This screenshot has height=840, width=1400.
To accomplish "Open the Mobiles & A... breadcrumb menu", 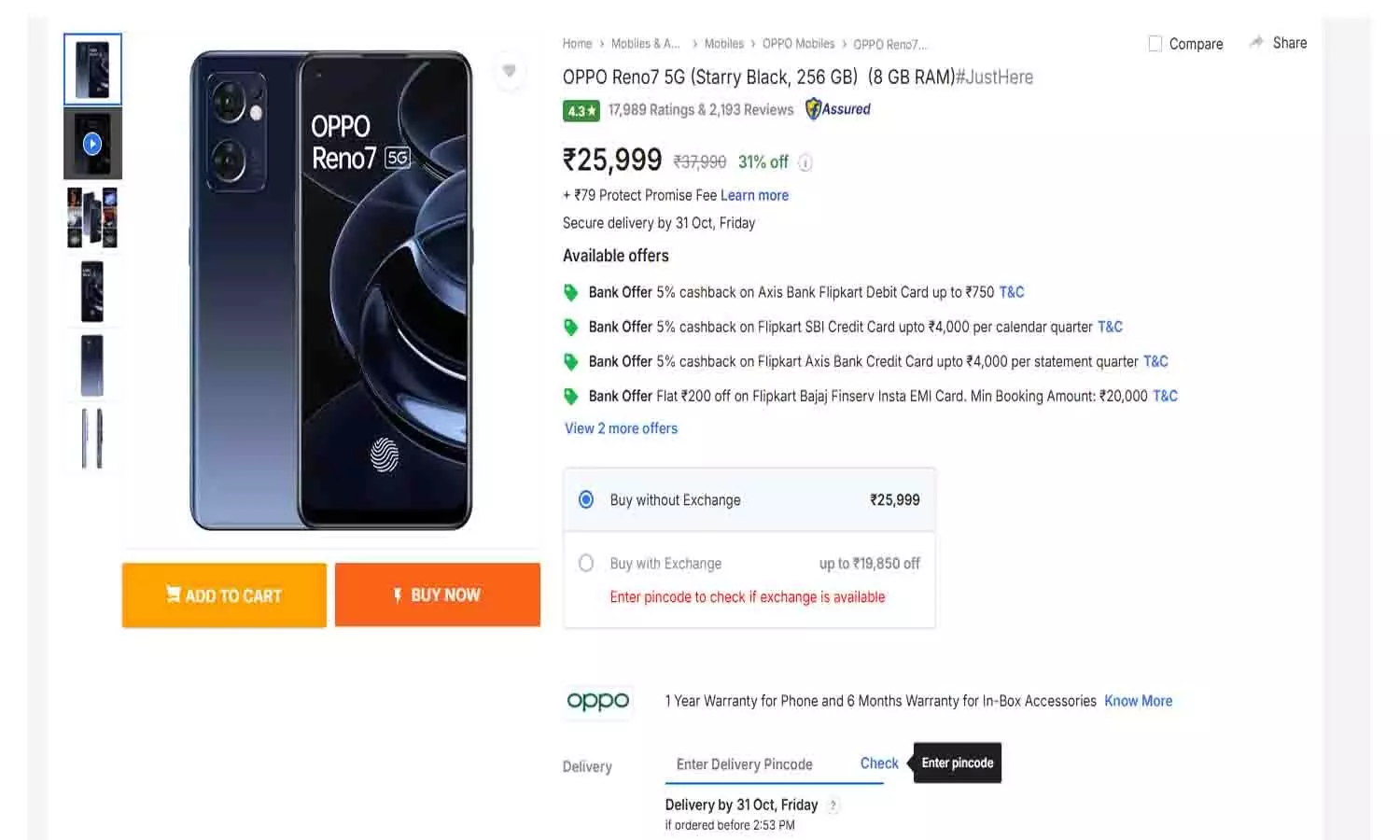I will (x=646, y=44).
